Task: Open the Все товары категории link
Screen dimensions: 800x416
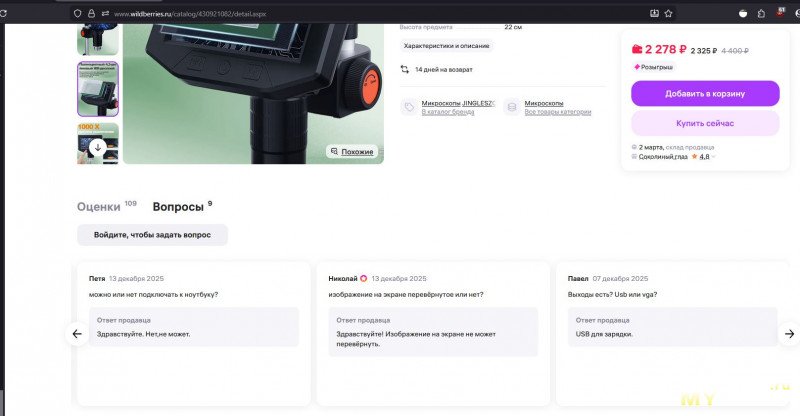Action: (x=558, y=112)
